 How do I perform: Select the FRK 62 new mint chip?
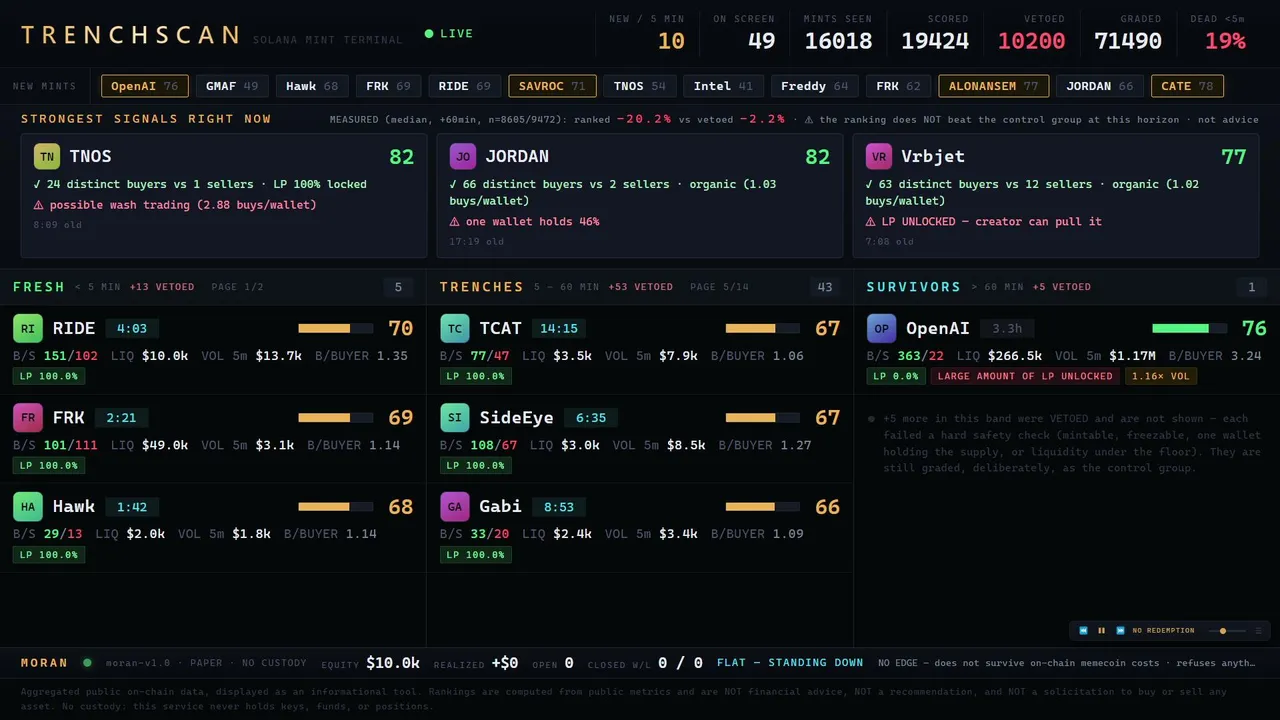pos(898,86)
